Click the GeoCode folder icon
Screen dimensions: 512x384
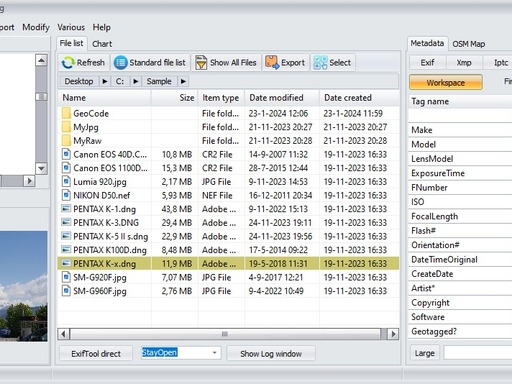pos(66,113)
